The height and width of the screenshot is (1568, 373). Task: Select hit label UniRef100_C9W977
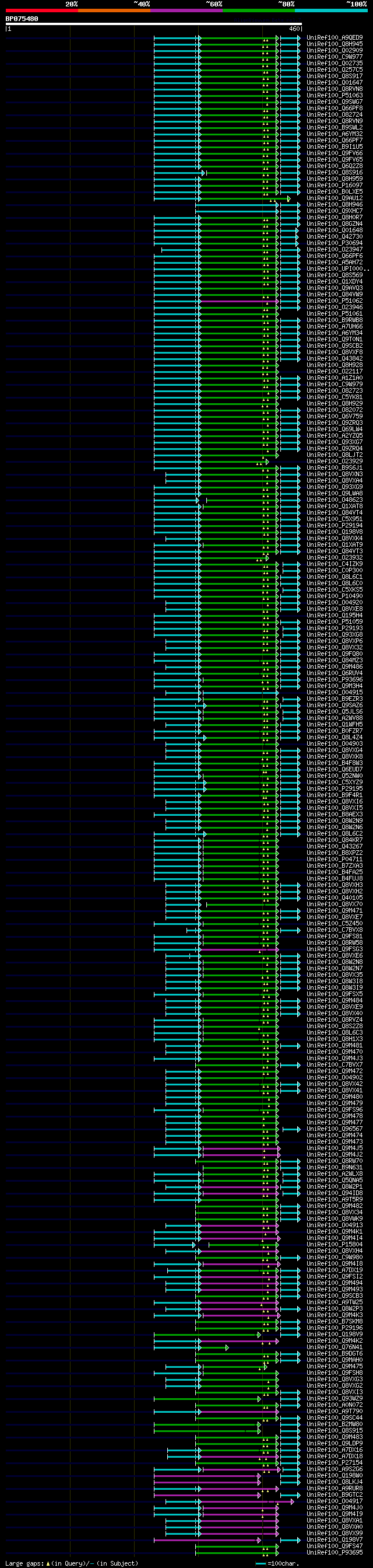pyautogui.click(x=335, y=57)
